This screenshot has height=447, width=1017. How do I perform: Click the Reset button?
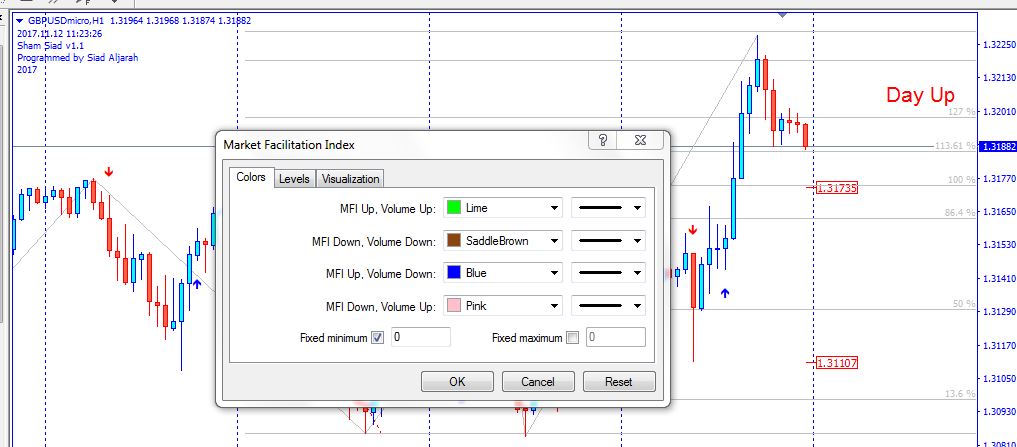point(617,381)
